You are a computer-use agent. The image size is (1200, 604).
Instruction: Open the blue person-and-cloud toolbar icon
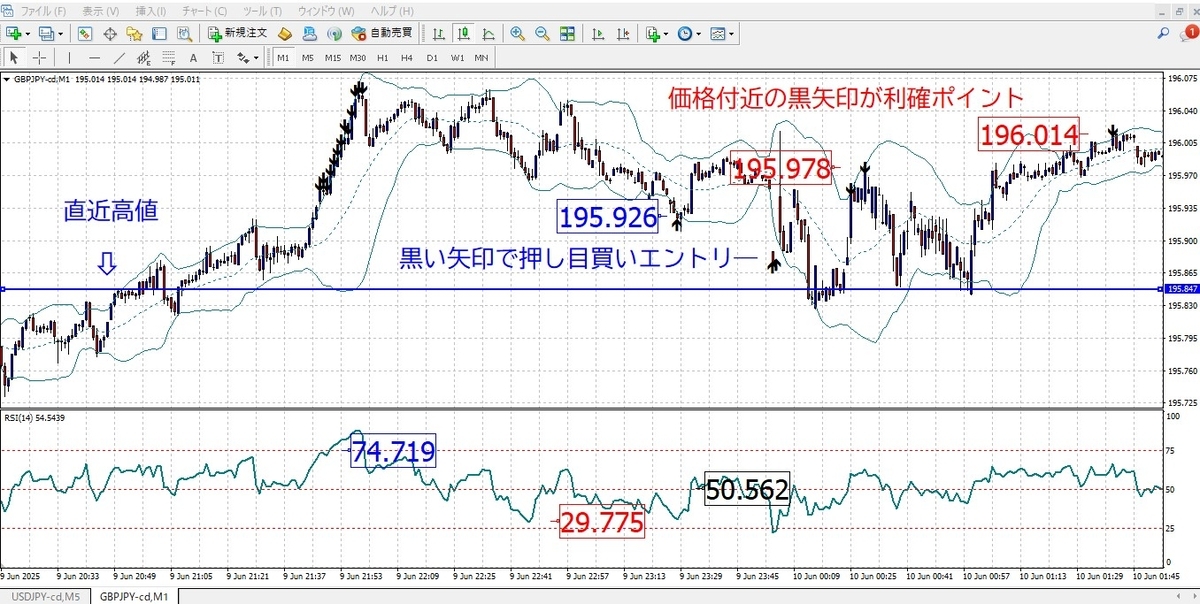tap(309, 33)
